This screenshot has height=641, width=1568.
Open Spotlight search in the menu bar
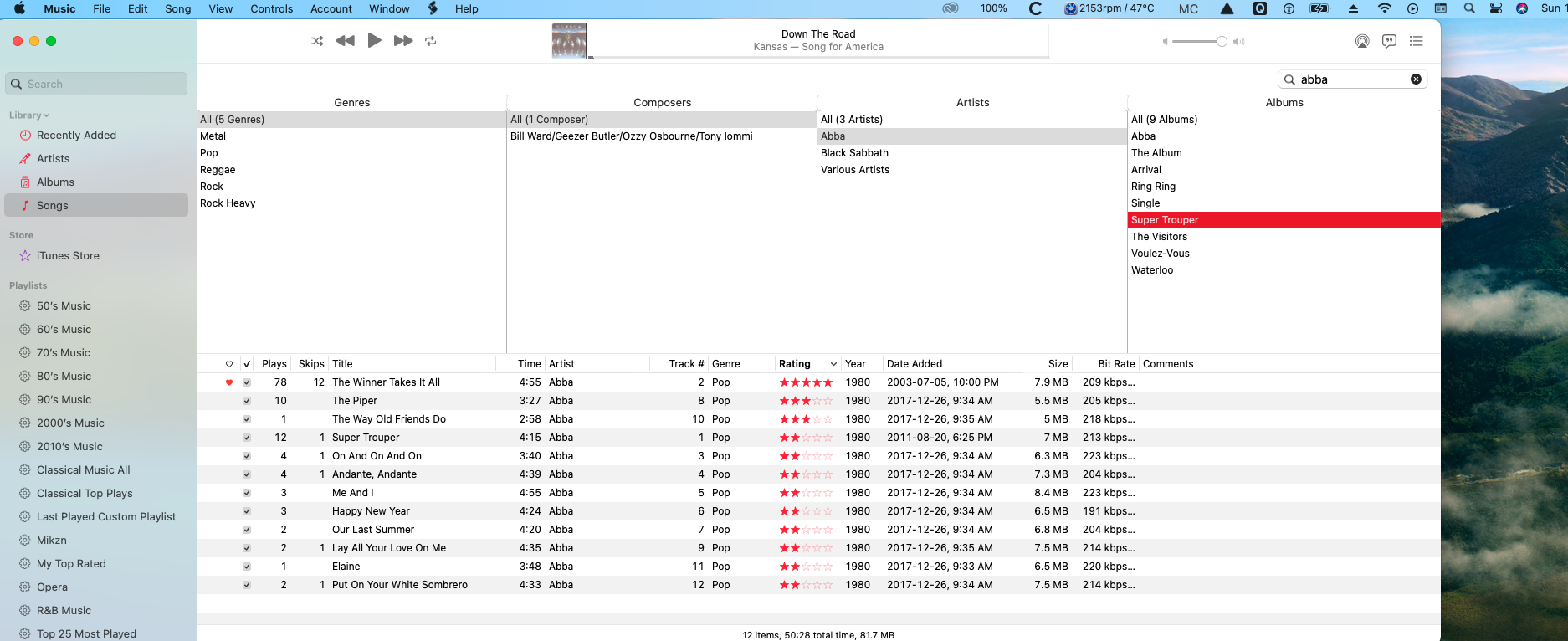tap(1469, 8)
